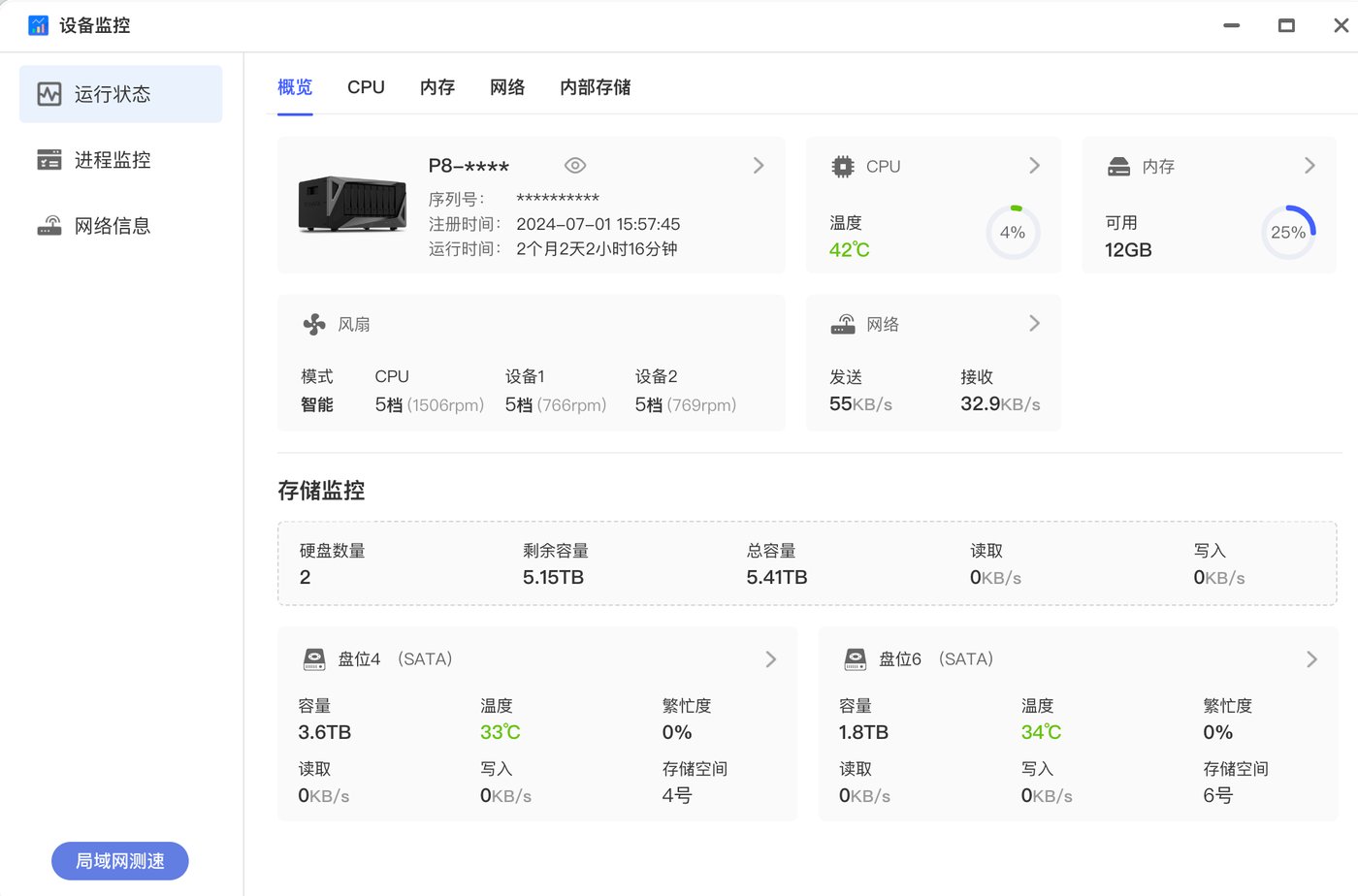Open 内存 card details chevron
Image resolution: width=1358 pixels, height=896 pixels.
point(1309,166)
